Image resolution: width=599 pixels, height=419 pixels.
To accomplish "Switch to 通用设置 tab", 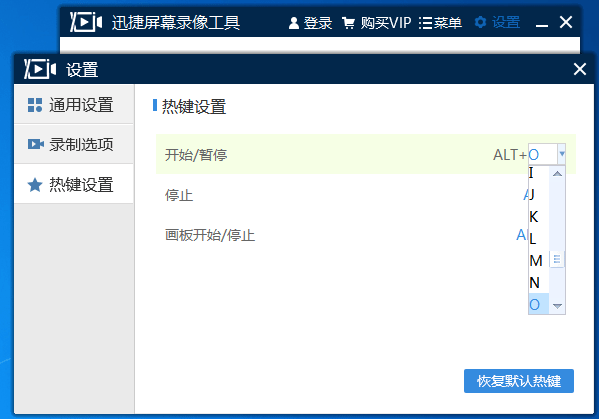I will 74,104.
